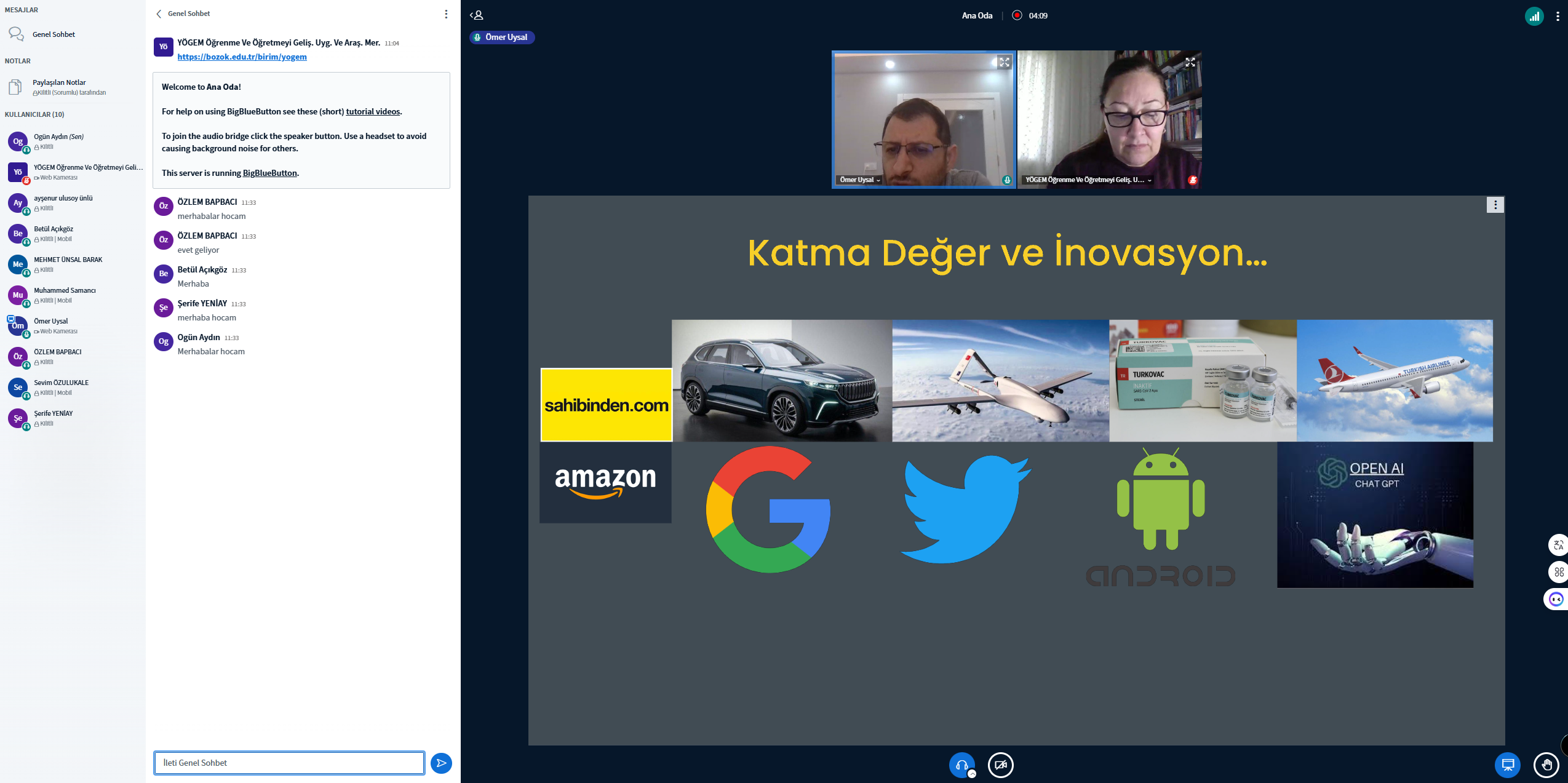The image size is (1568, 783).
Task: Open translation icon on right edge
Action: [x=1558, y=545]
